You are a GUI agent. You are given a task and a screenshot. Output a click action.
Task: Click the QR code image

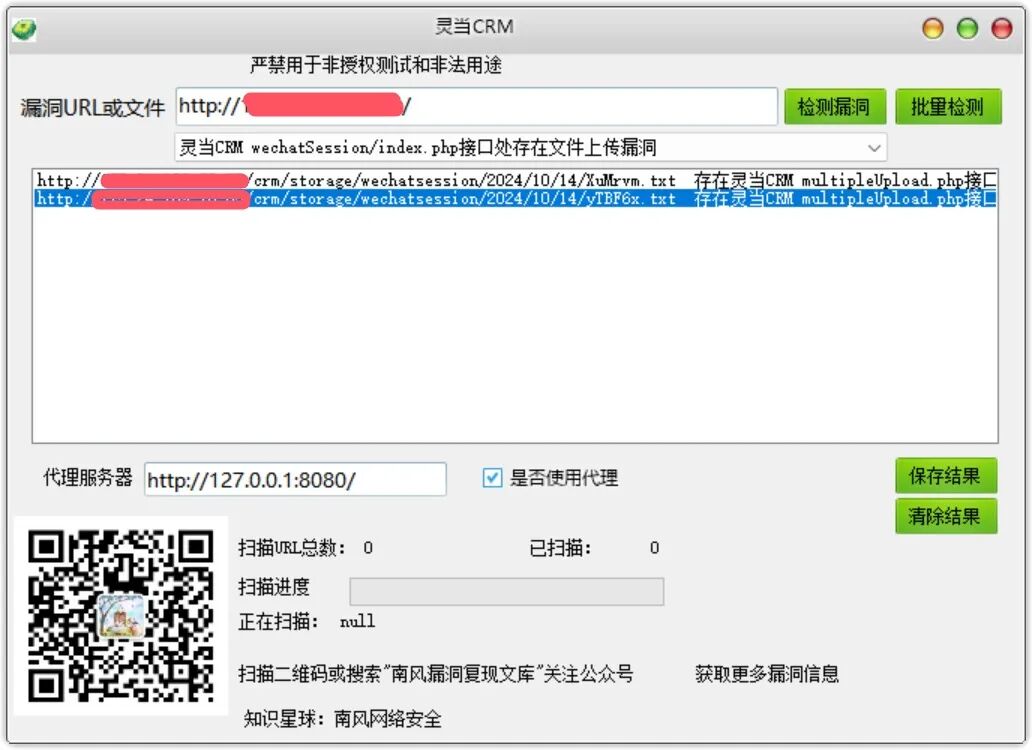(121, 616)
